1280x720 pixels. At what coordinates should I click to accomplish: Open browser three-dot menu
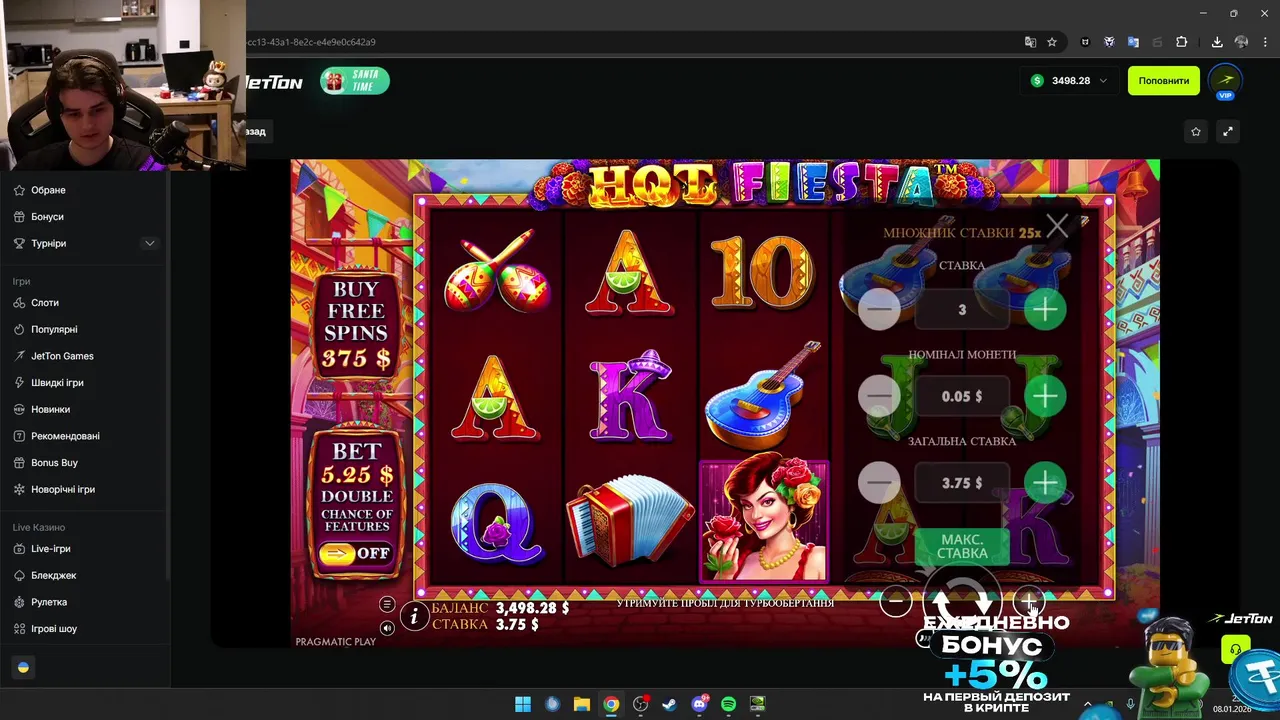pos(1263,42)
